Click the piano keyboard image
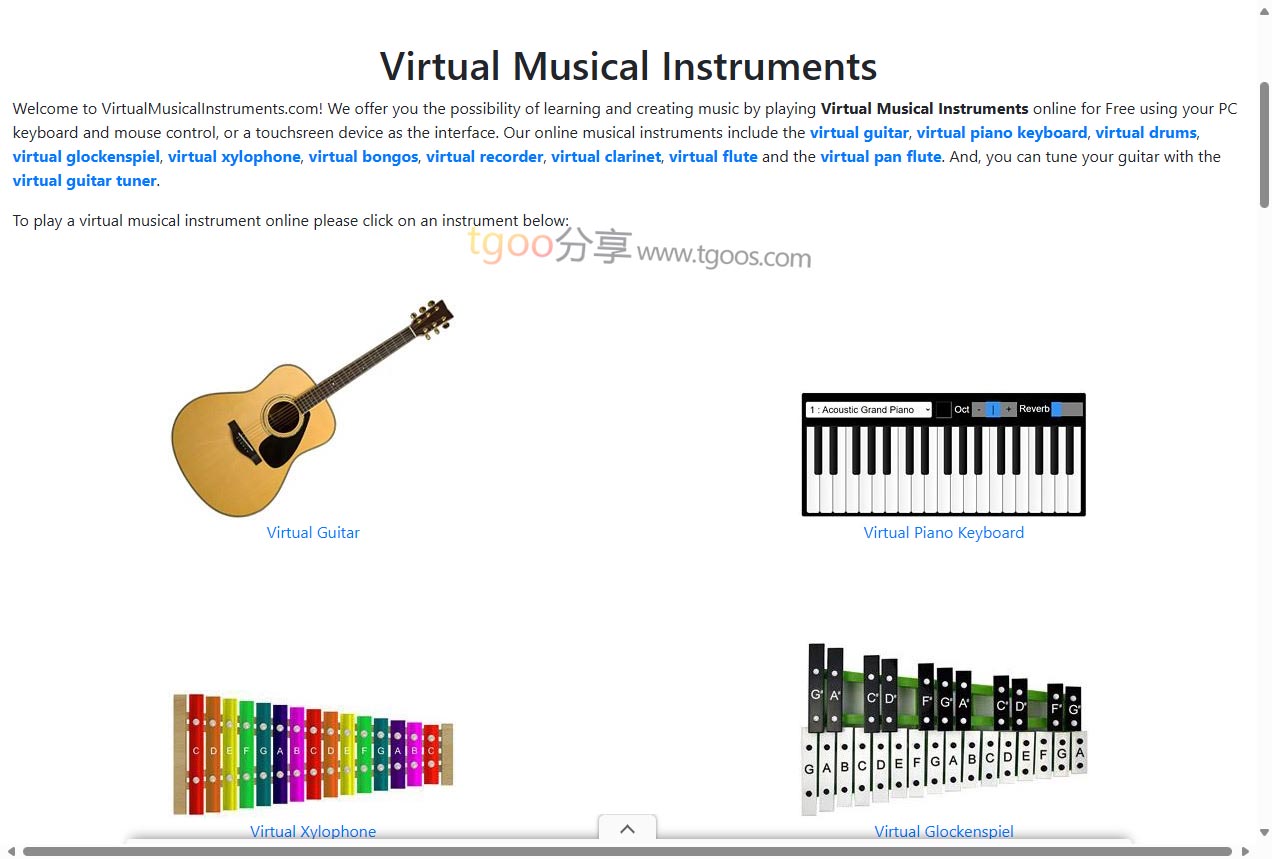The height and width of the screenshot is (859, 1272). click(943, 455)
